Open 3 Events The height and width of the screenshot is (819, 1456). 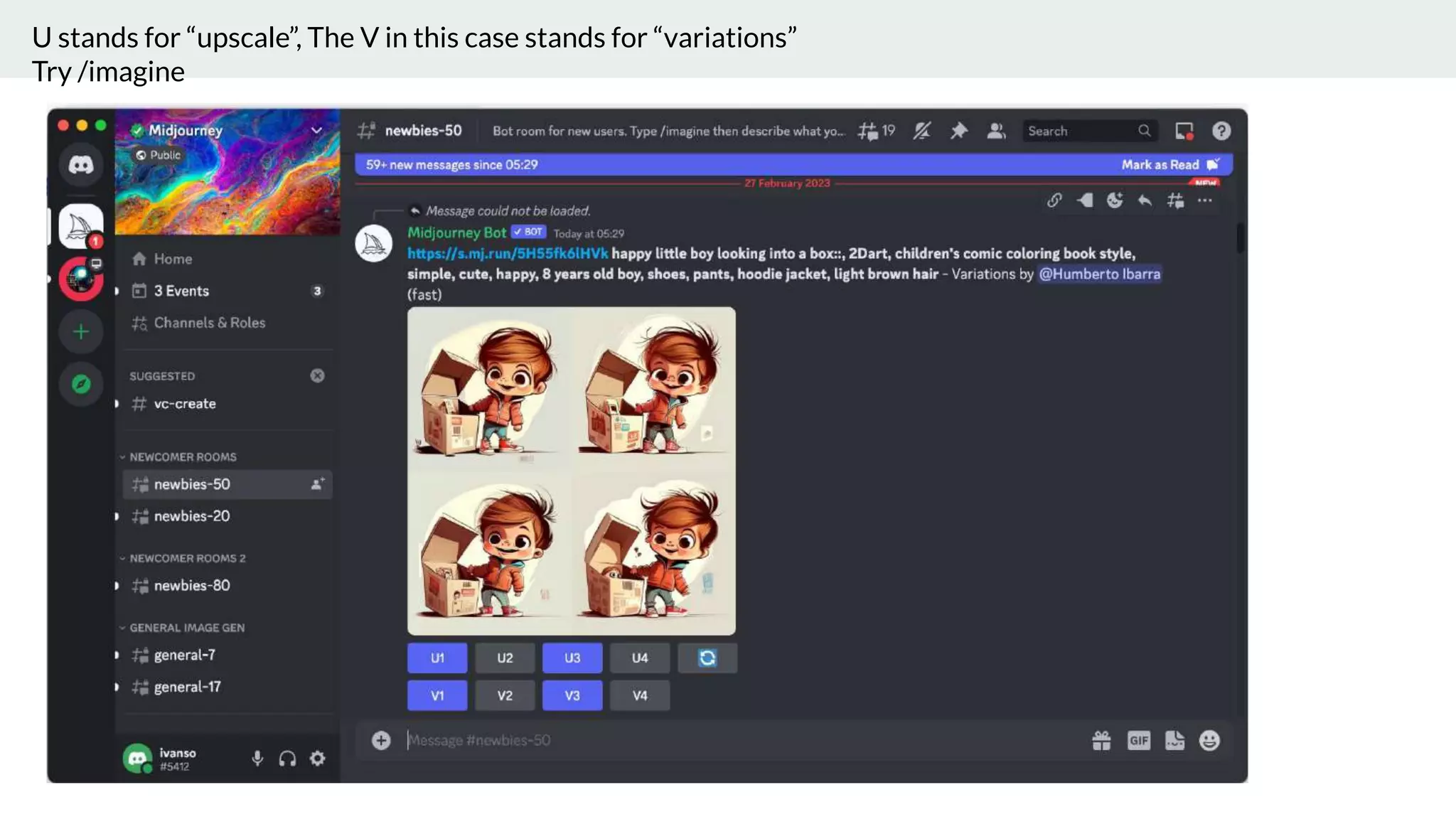227,291
